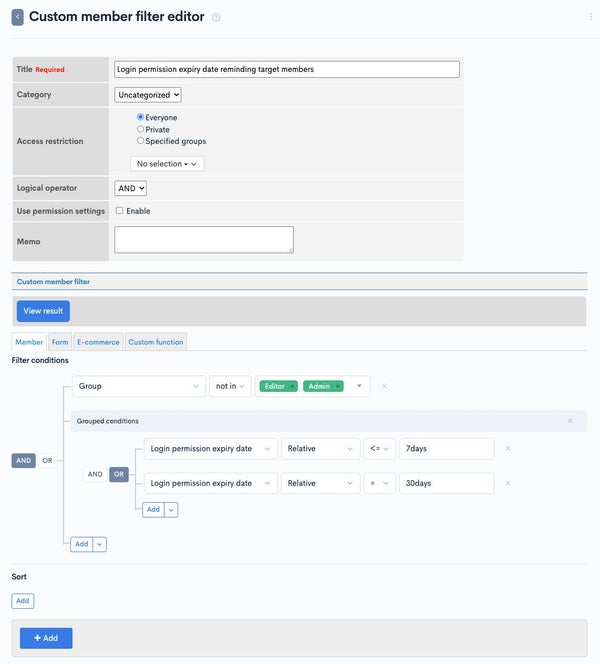Viewport: 600px width, 664px height.
Task: Go back using the header back arrow
Action: click(17, 17)
